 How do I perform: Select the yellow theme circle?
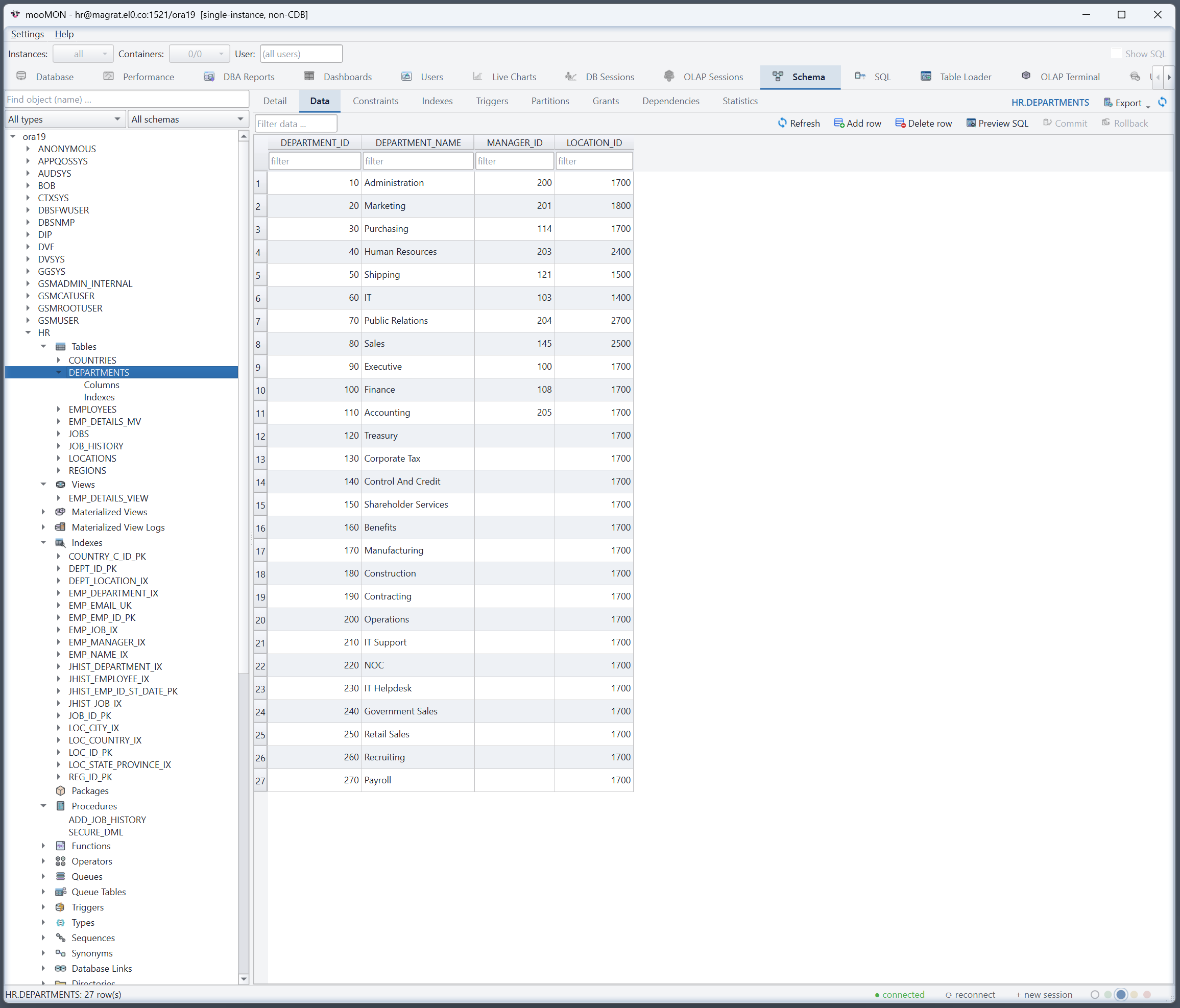1134,994
